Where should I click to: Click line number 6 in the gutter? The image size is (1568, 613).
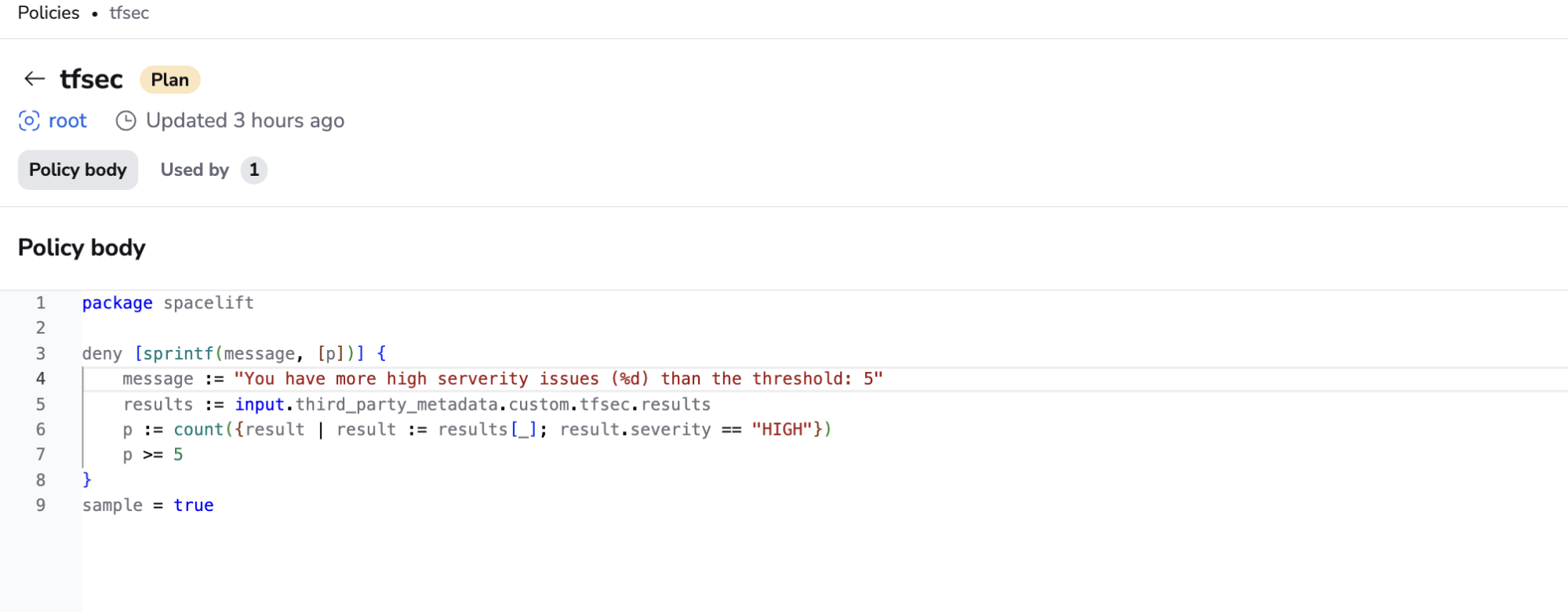(x=40, y=429)
